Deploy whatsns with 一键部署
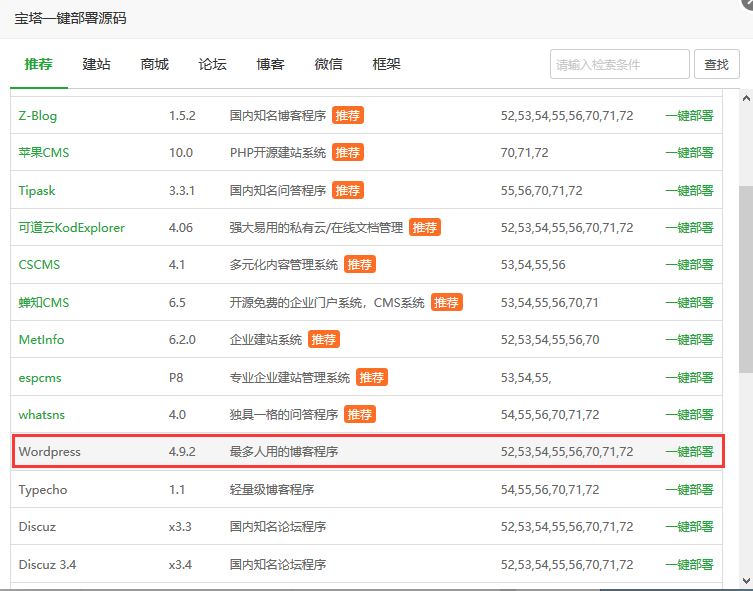This screenshot has height=591, width=753. click(x=689, y=415)
